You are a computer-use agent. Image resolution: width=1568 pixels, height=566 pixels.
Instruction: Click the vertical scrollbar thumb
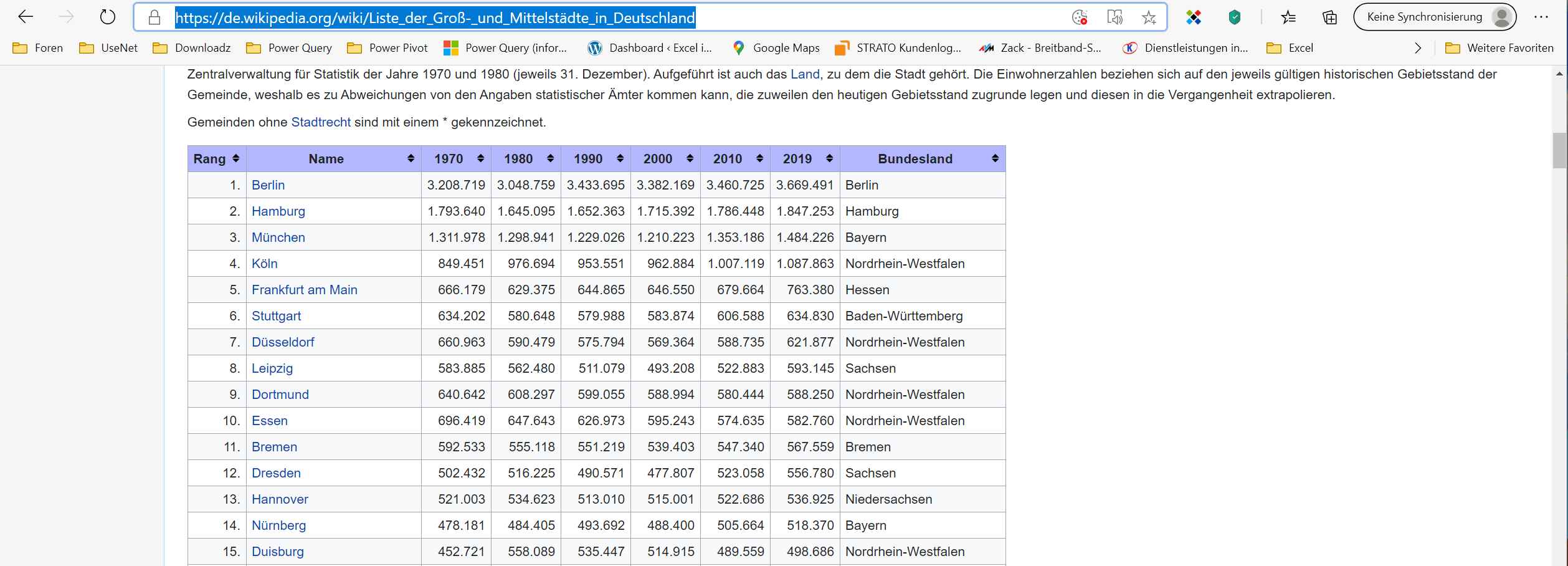coord(1559,150)
